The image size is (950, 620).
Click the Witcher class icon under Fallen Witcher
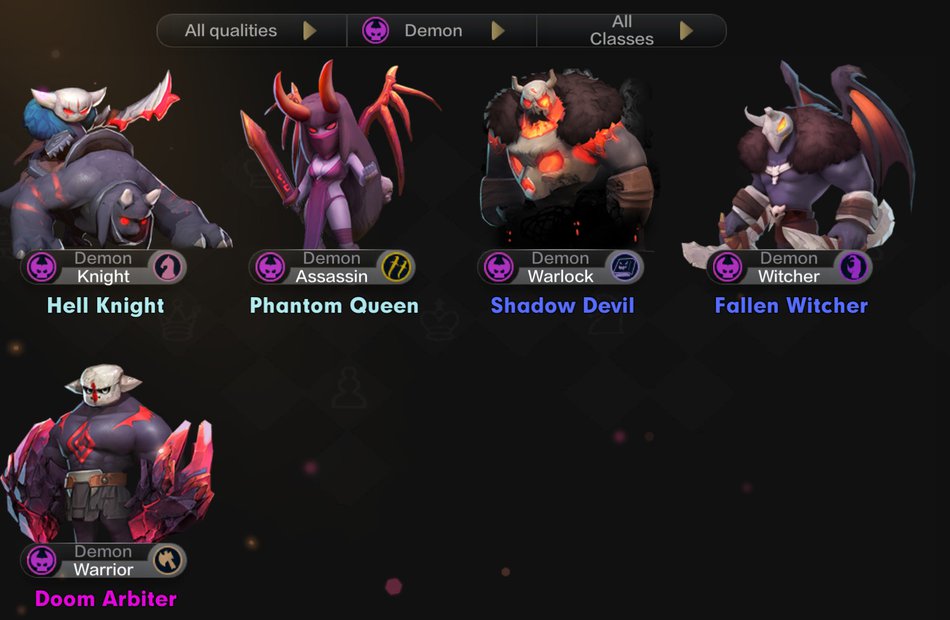point(853,267)
